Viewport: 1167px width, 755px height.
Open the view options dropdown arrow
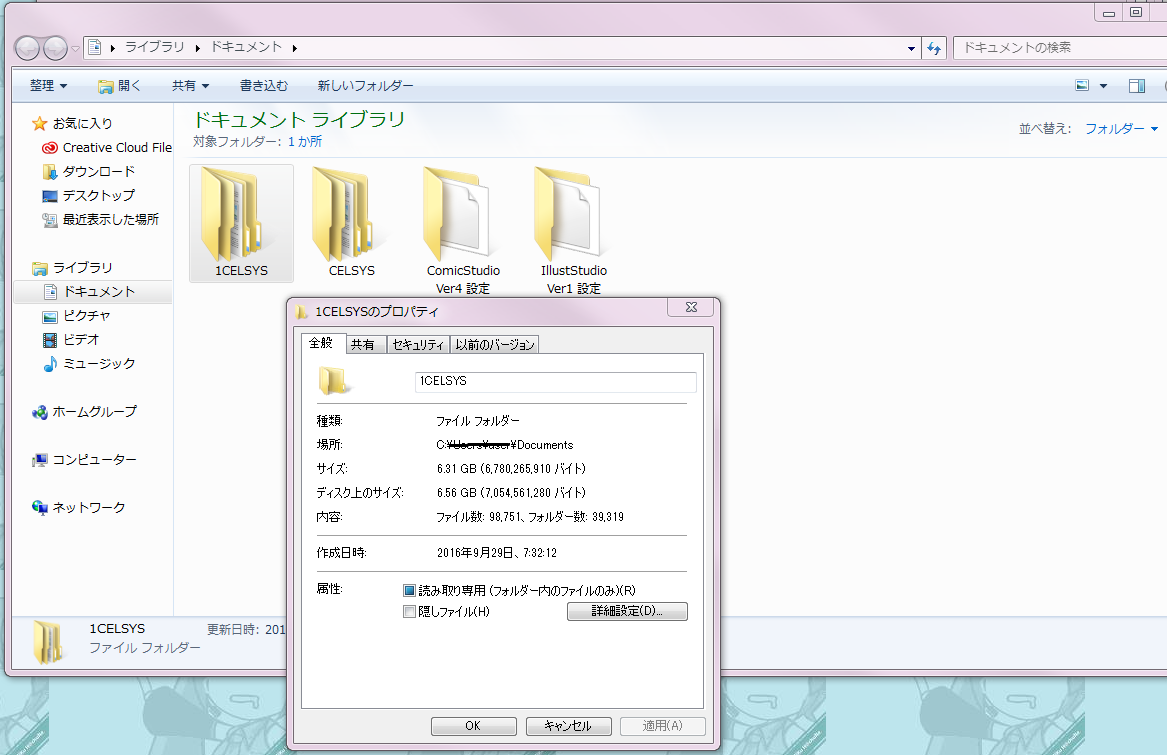pos(1103,86)
